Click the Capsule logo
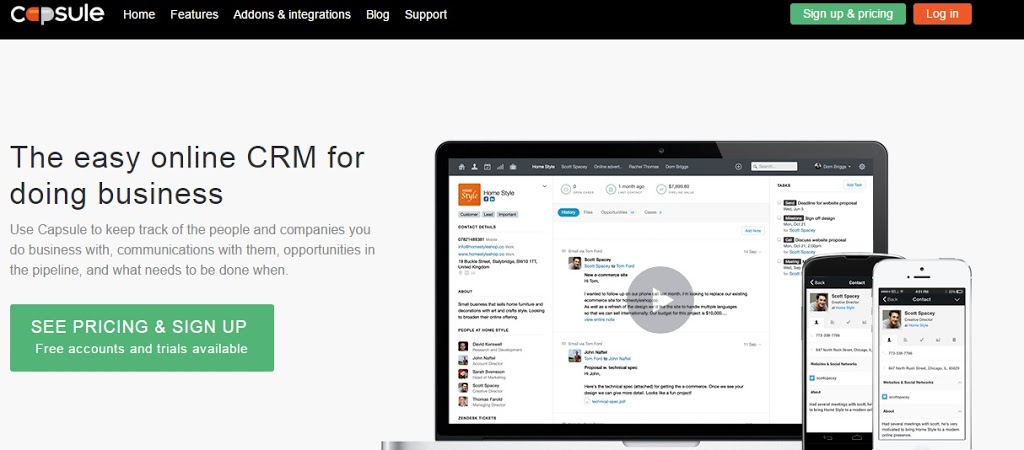The image size is (1024, 450). click(x=57, y=14)
